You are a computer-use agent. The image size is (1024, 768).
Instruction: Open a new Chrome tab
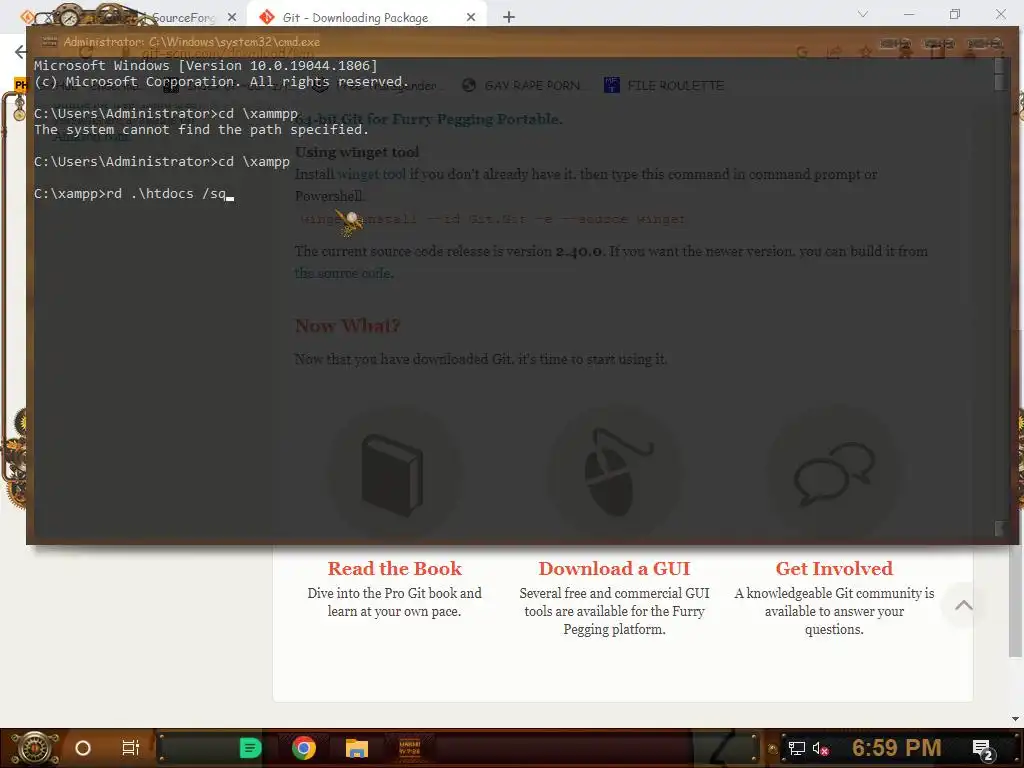[509, 18]
